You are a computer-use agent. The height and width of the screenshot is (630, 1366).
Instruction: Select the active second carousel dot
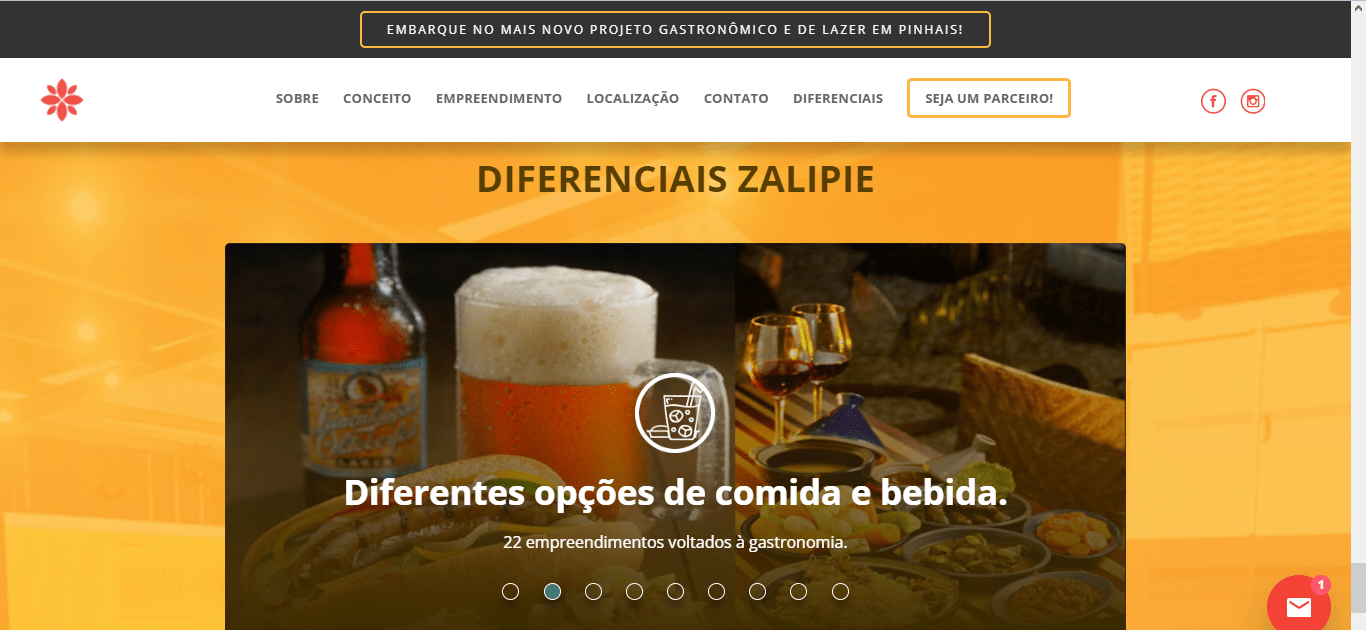552,591
